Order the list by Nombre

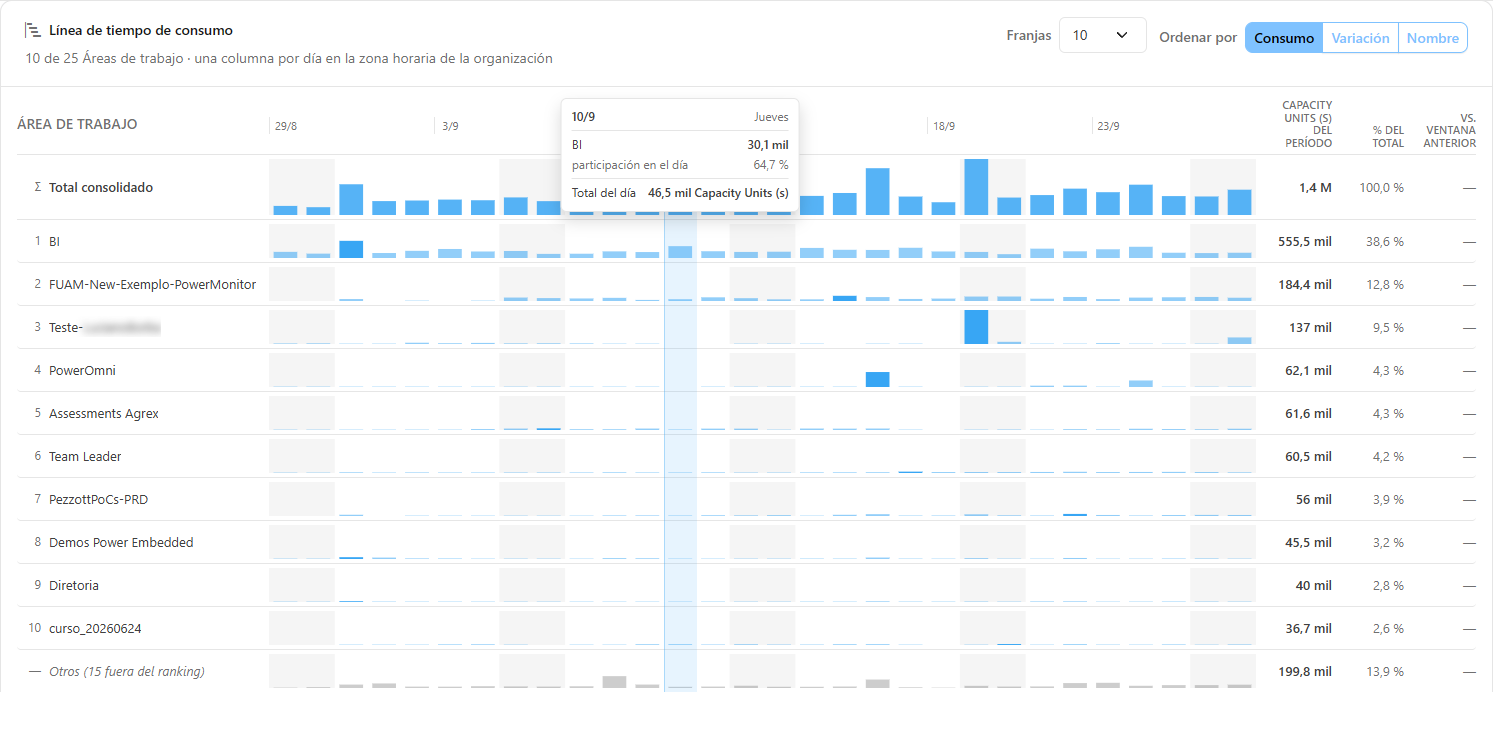pyautogui.click(x=1432, y=38)
